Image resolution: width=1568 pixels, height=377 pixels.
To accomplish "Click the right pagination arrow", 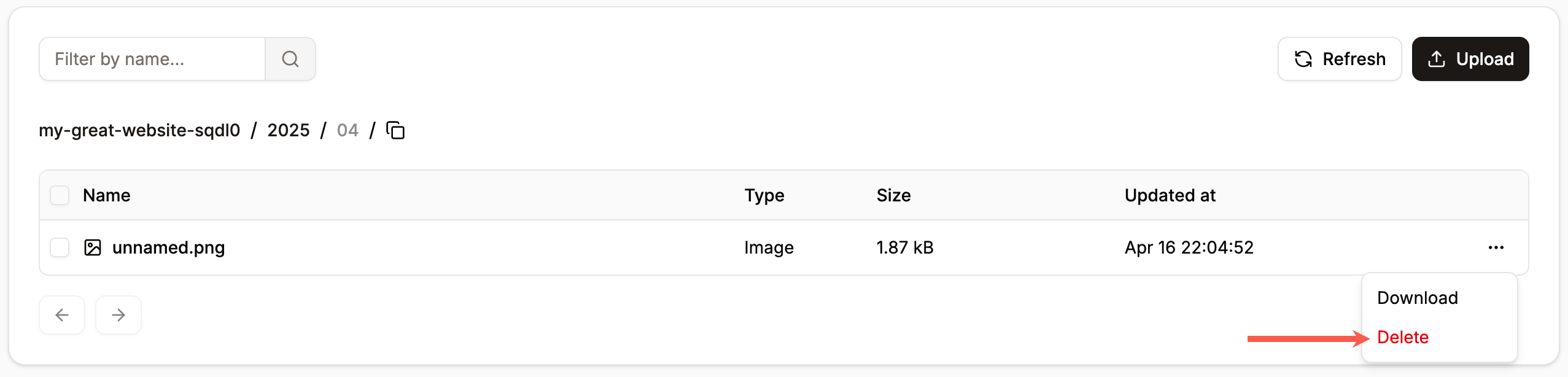I will point(118,314).
